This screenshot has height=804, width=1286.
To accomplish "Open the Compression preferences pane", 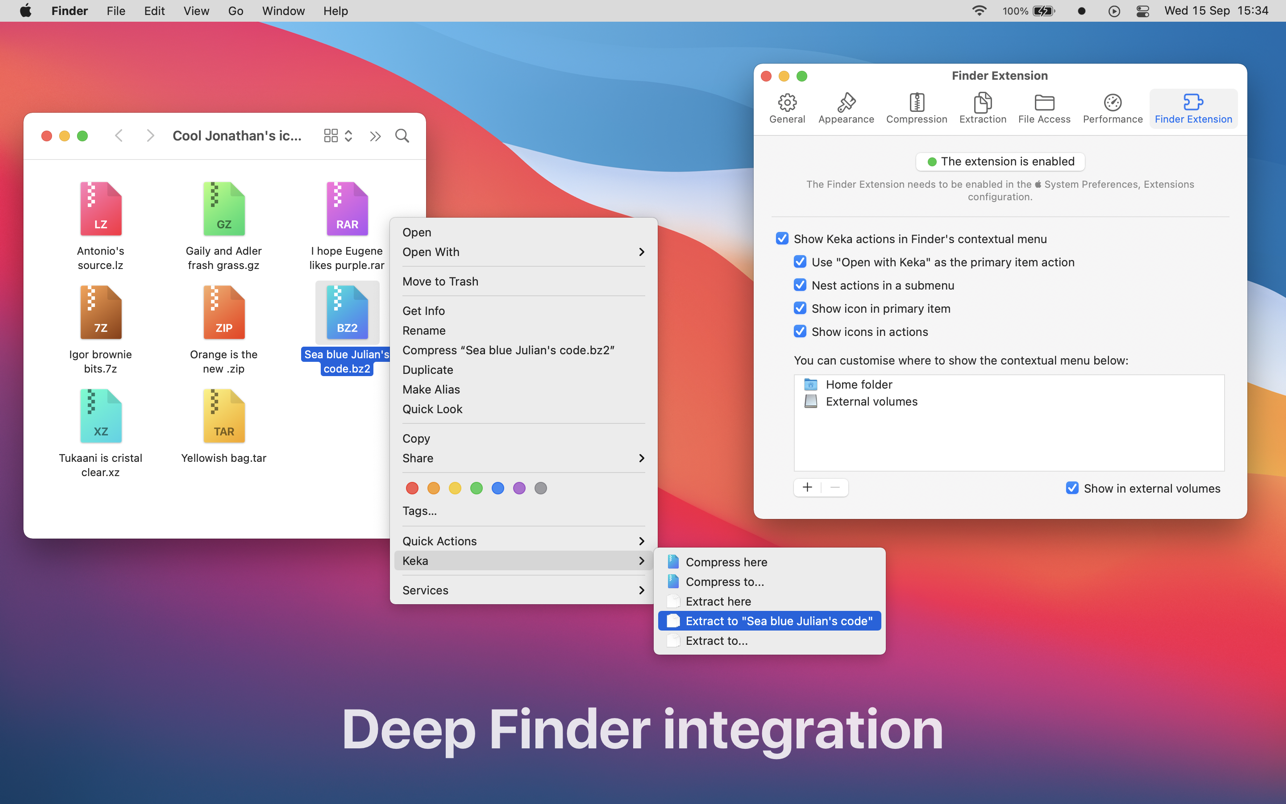I will coord(916,108).
